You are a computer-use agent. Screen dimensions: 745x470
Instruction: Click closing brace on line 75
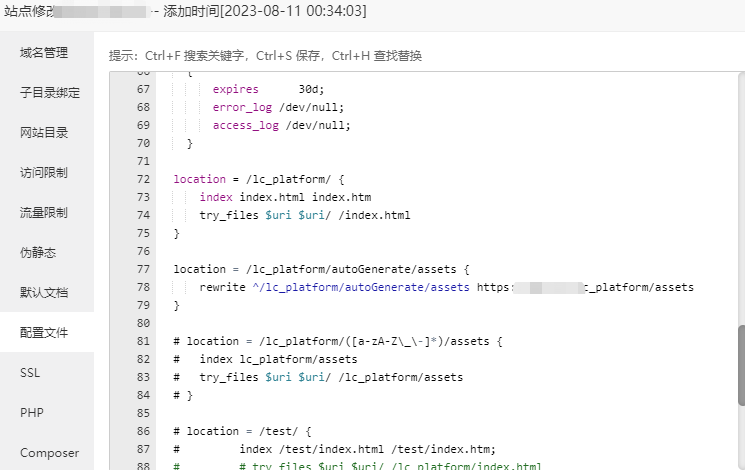click(x=176, y=233)
